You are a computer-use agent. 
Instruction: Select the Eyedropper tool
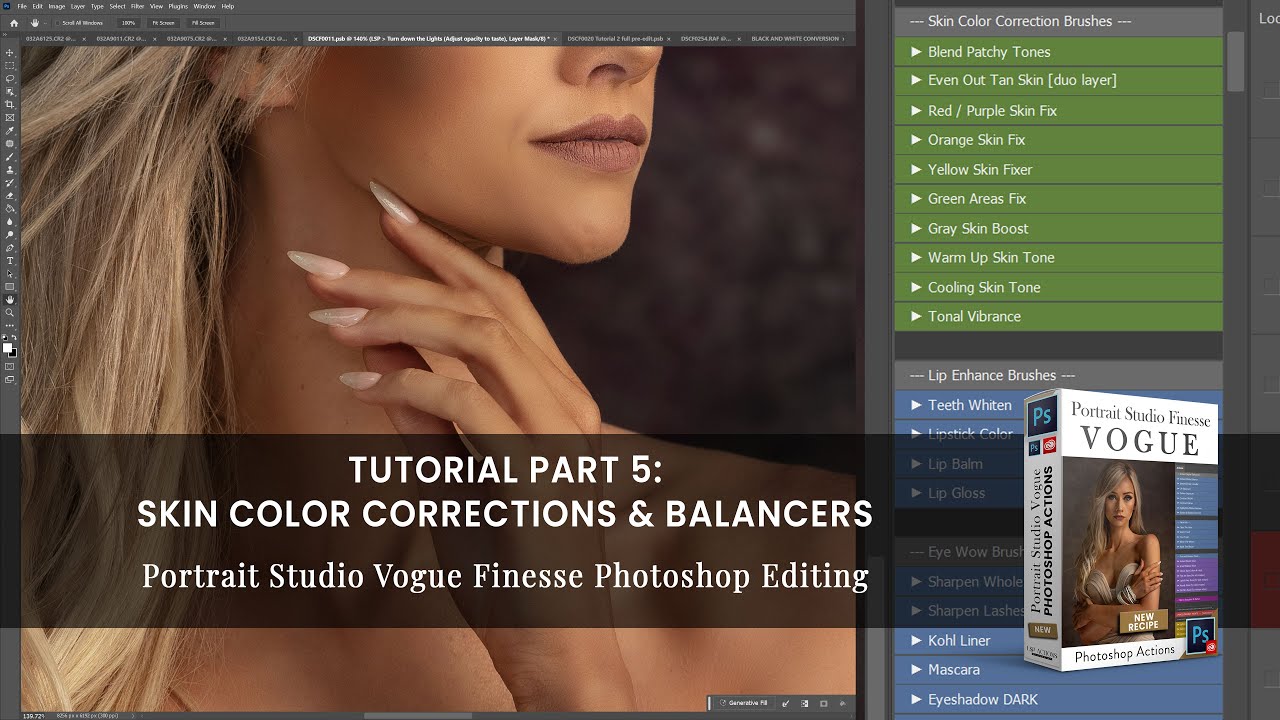10,129
